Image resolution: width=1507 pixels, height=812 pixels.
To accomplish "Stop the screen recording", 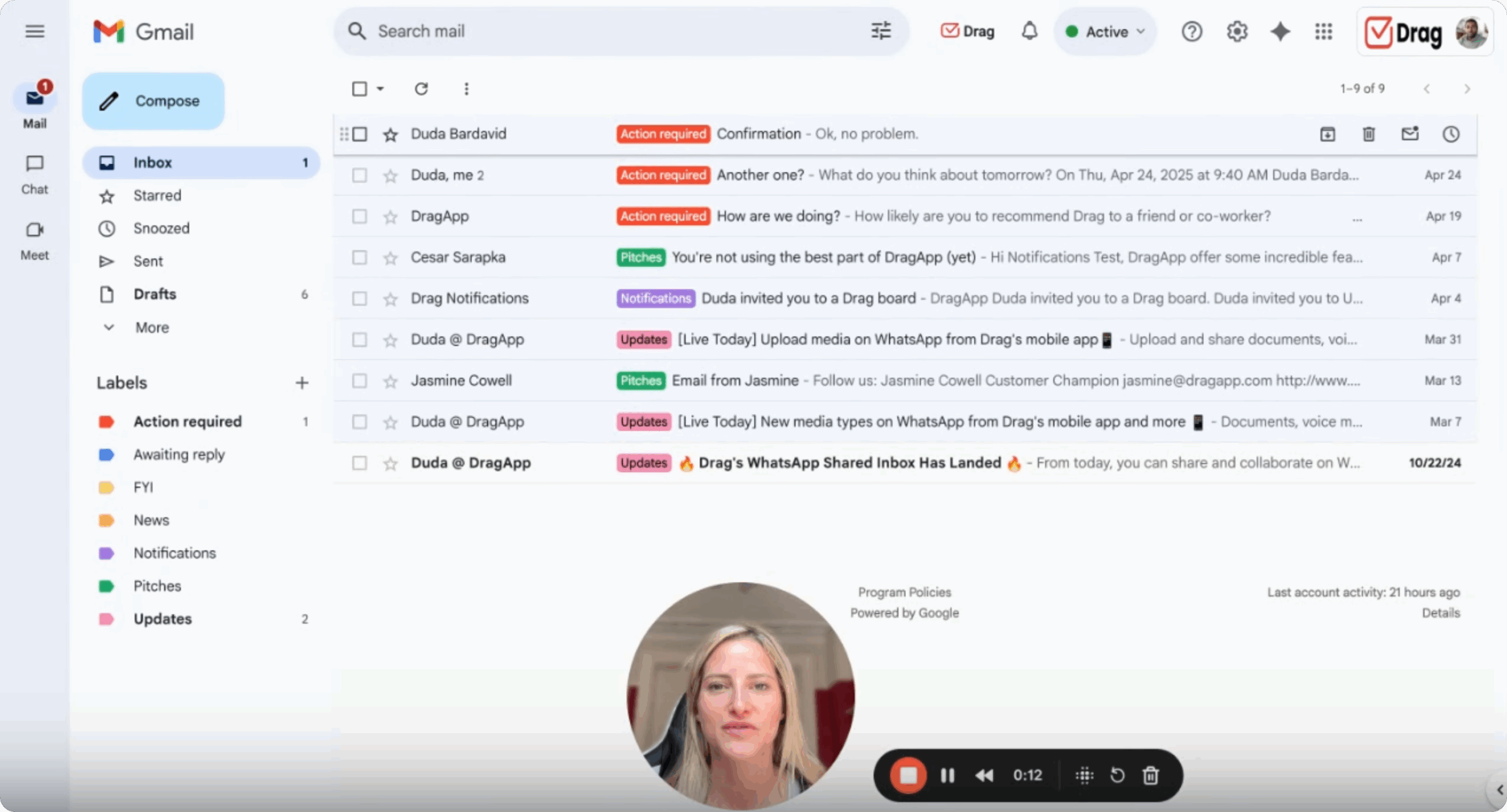I will click(908, 776).
